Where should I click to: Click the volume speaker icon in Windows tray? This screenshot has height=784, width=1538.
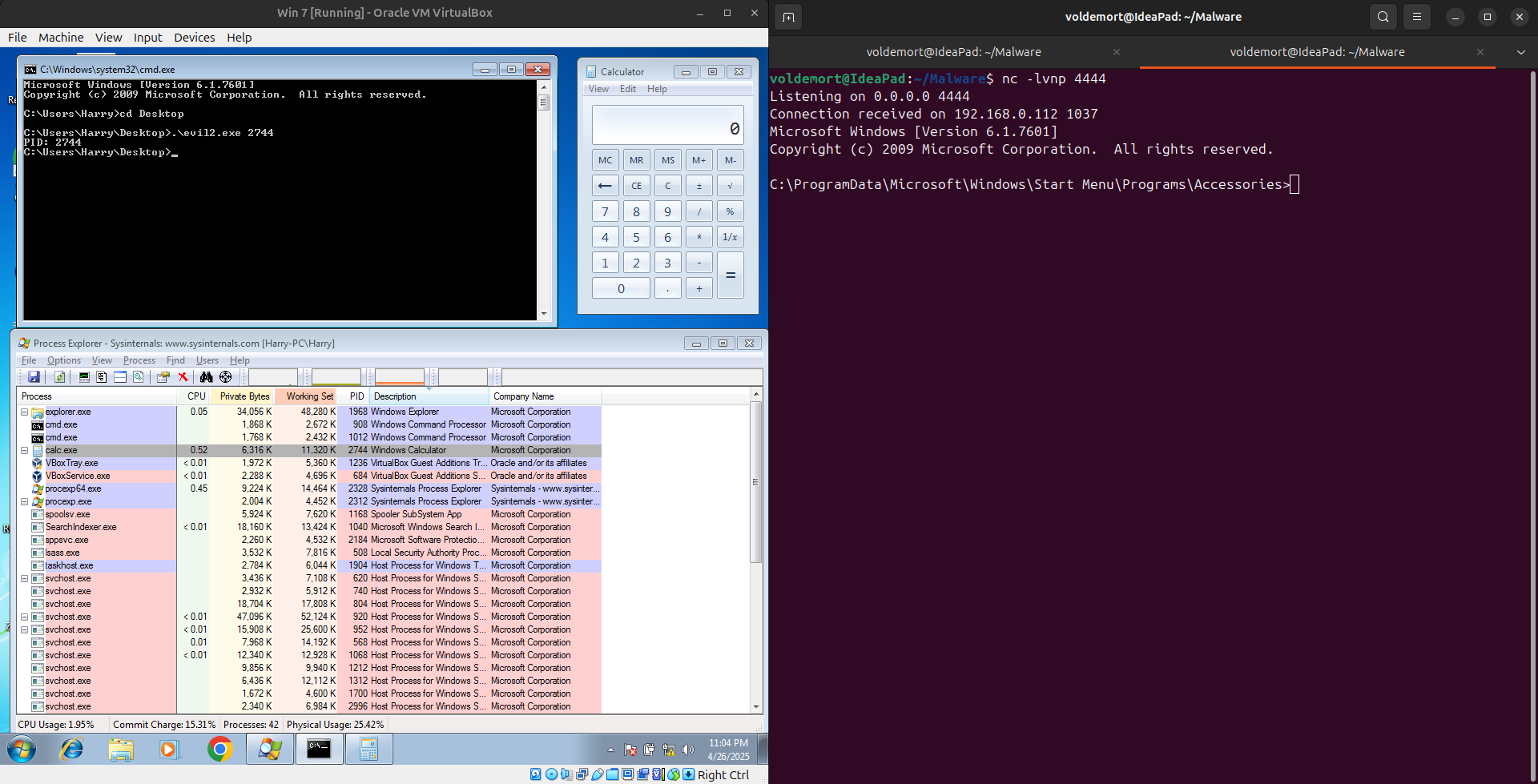(x=687, y=750)
